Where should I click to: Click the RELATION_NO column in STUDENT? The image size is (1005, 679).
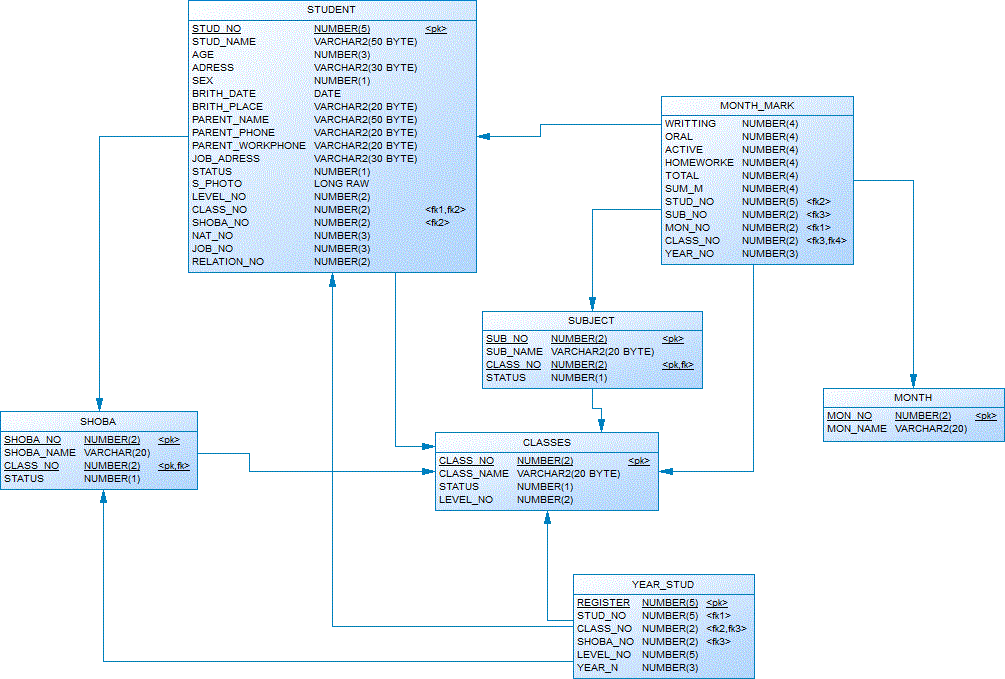pos(228,262)
